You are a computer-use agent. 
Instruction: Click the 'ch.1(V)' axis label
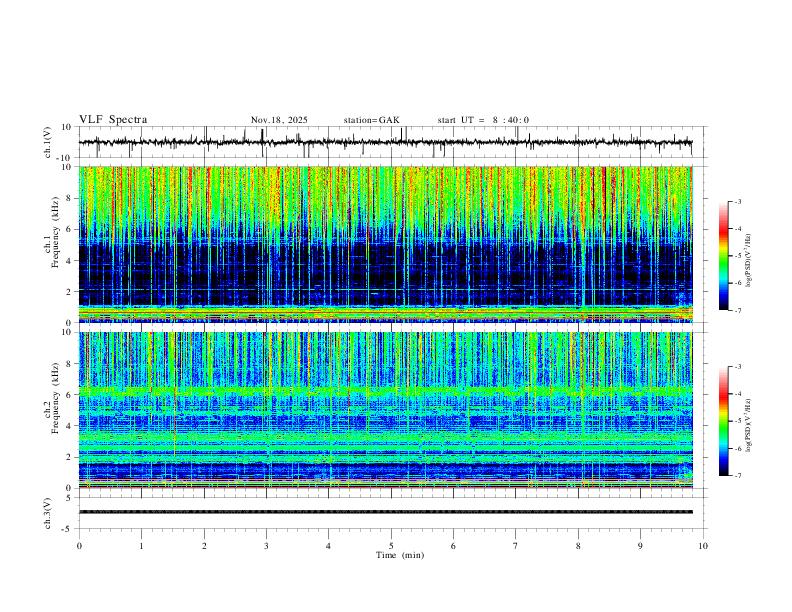48,142
